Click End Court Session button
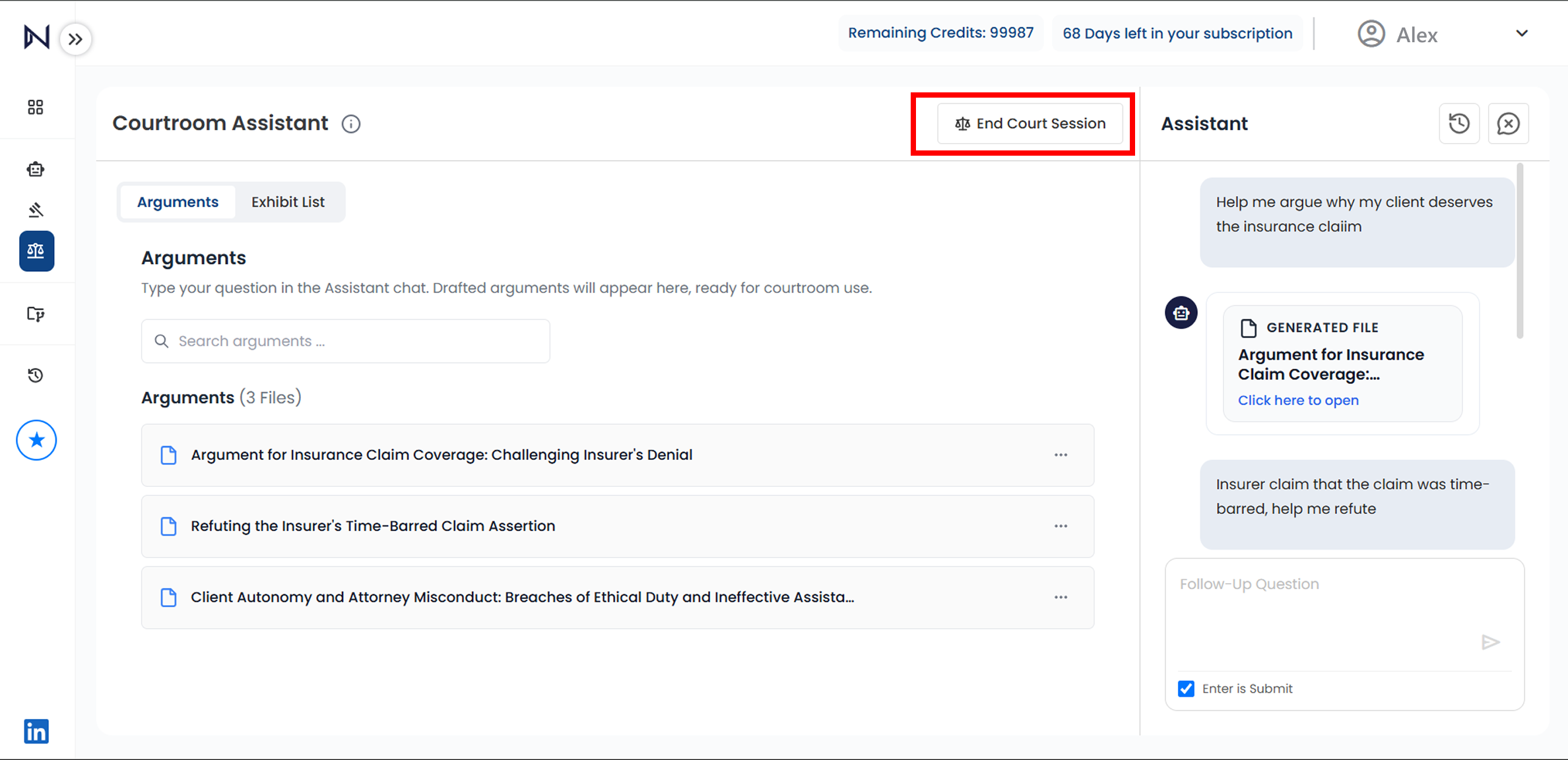1568x760 pixels. point(1029,123)
